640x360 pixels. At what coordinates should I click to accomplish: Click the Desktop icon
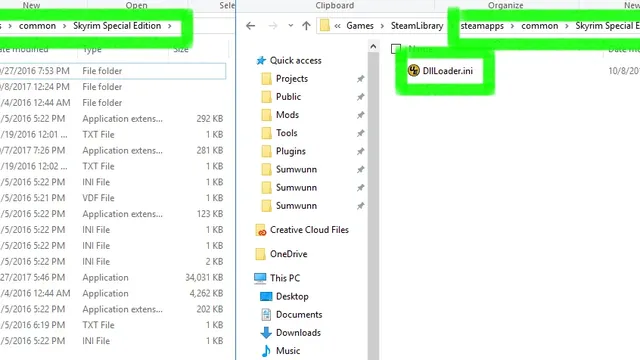pos(266,296)
